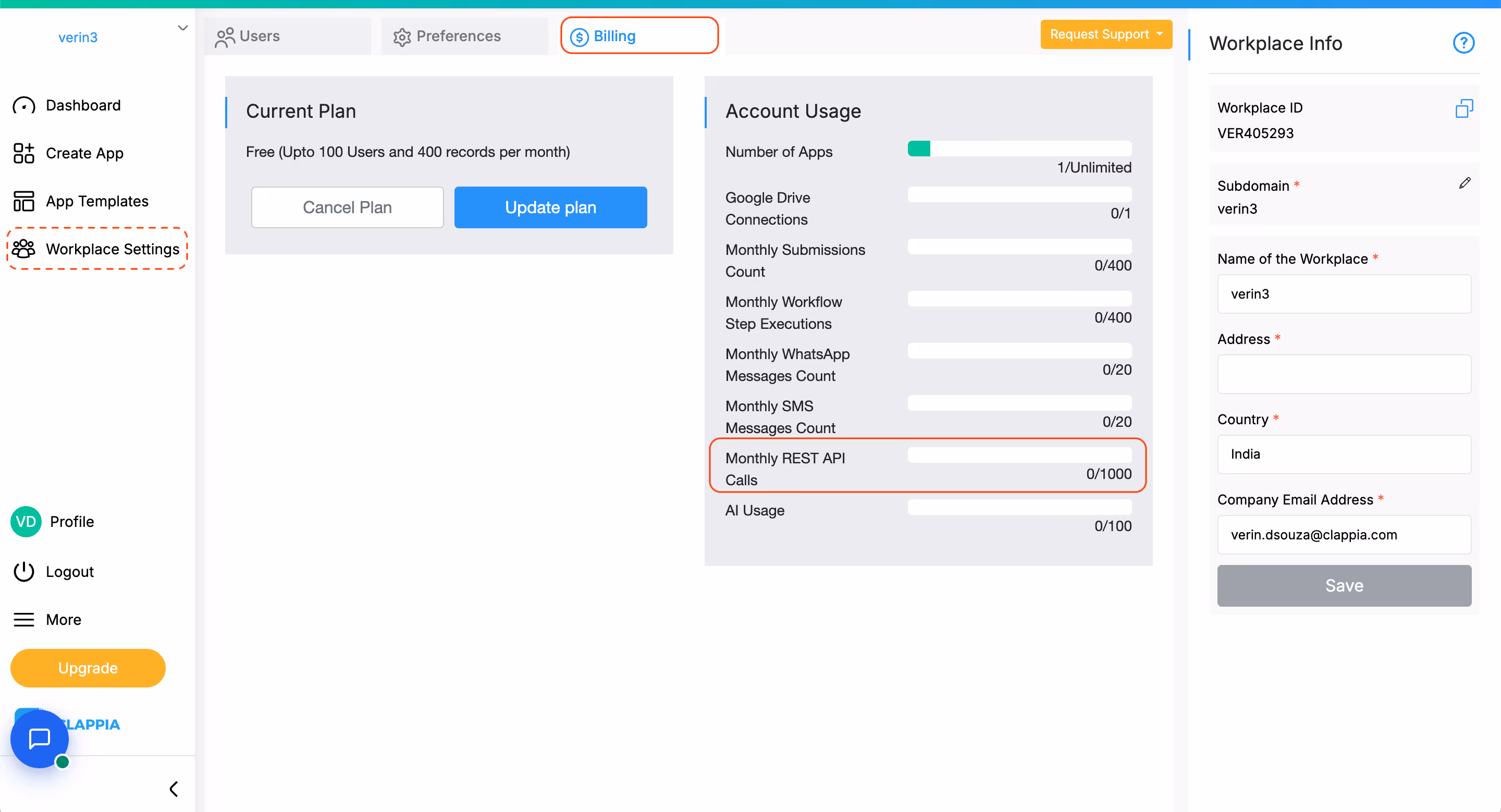
Task: Switch to the Users tab
Action: pyautogui.click(x=287, y=36)
